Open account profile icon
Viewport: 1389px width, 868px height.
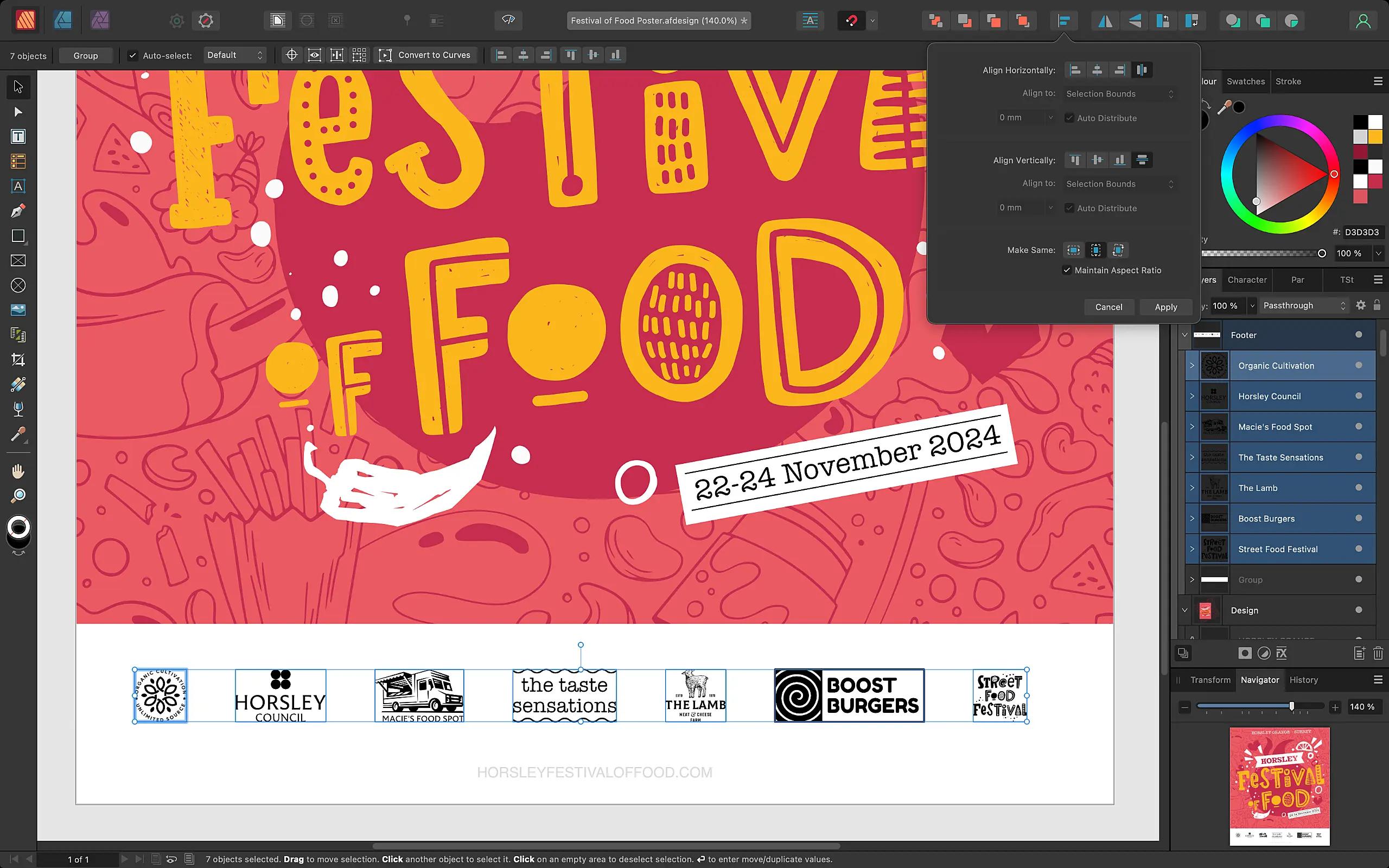(1363, 21)
